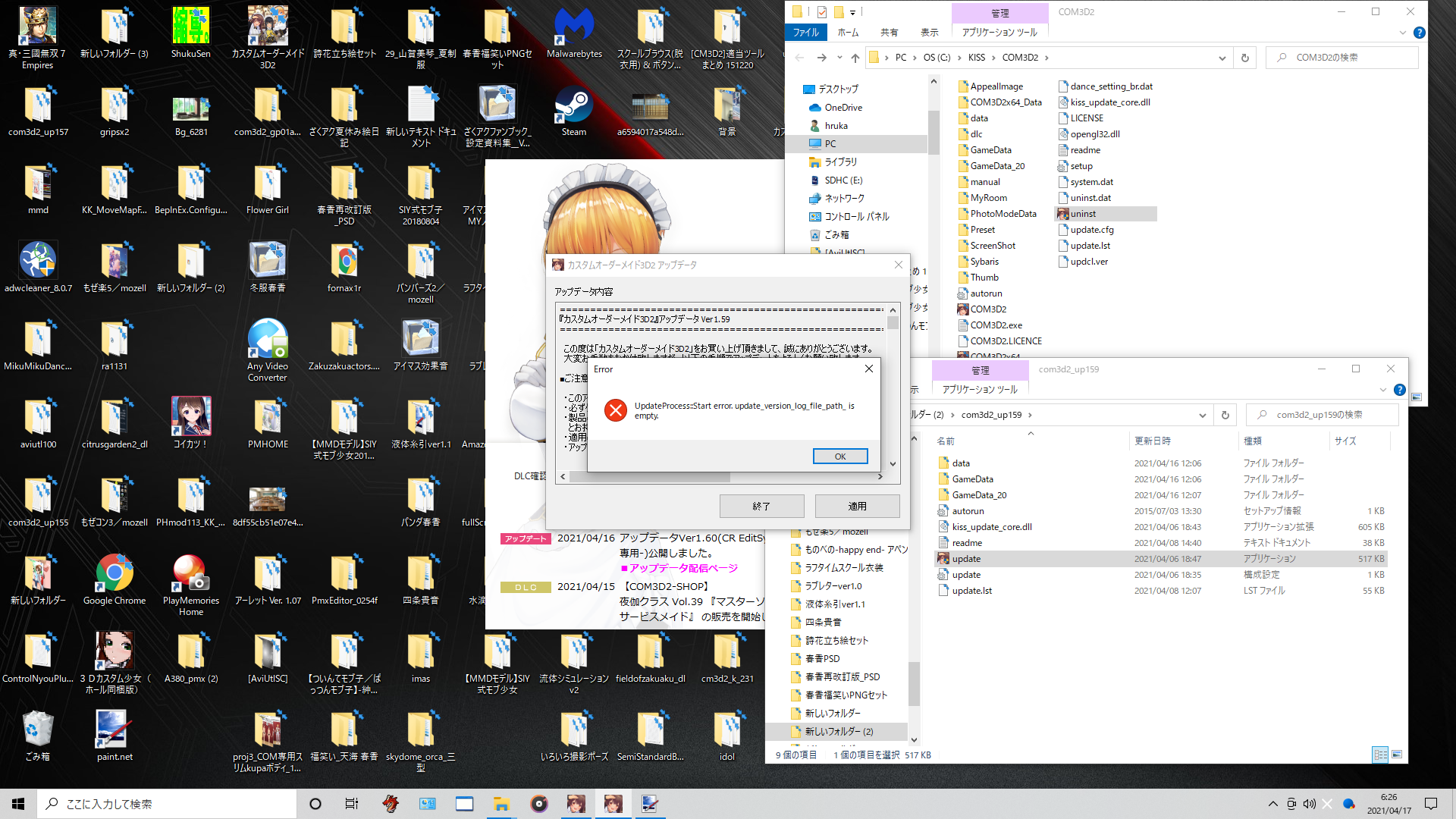Open the Malwarebytes desktop shortcut
Image resolution: width=1456 pixels, height=819 pixels.
click(574, 33)
